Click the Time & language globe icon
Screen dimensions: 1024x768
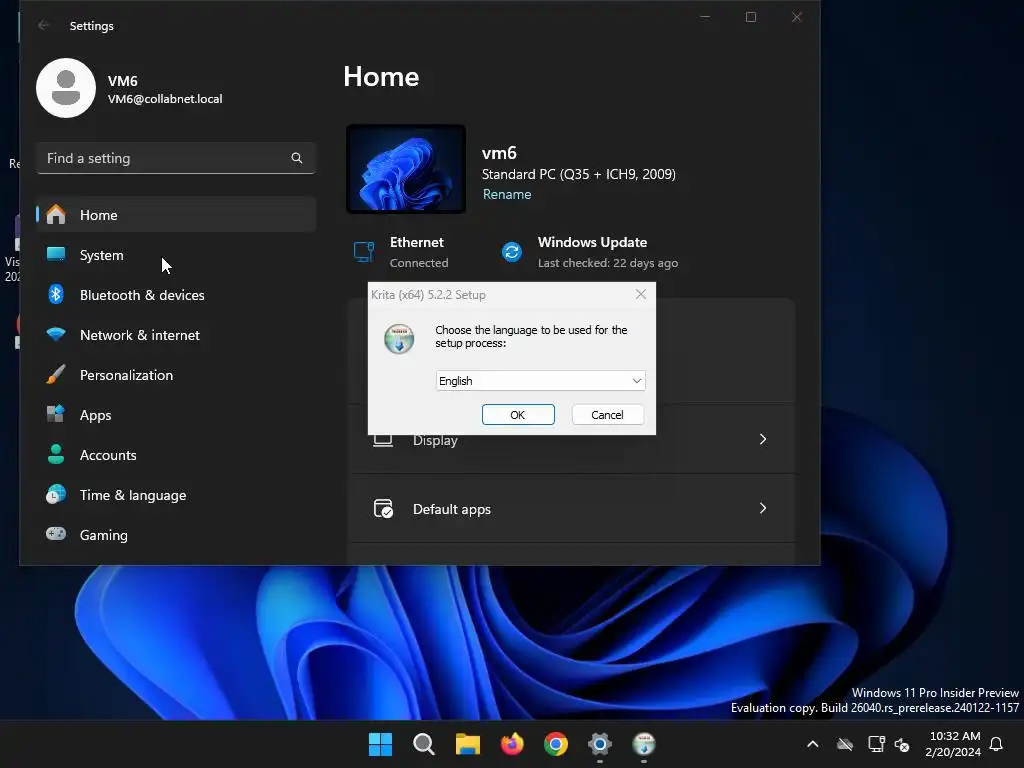click(x=56, y=494)
